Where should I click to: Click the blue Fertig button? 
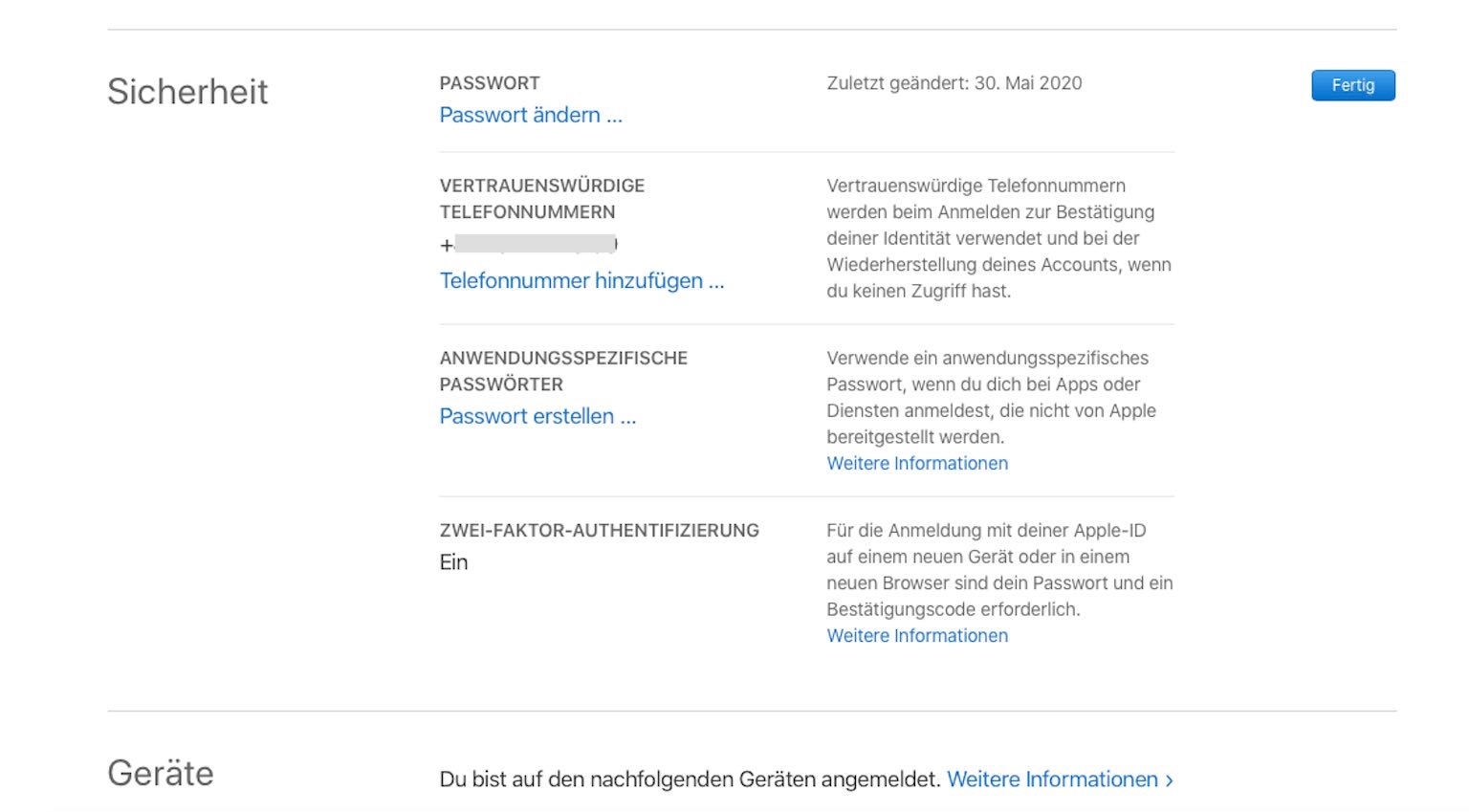(1352, 85)
